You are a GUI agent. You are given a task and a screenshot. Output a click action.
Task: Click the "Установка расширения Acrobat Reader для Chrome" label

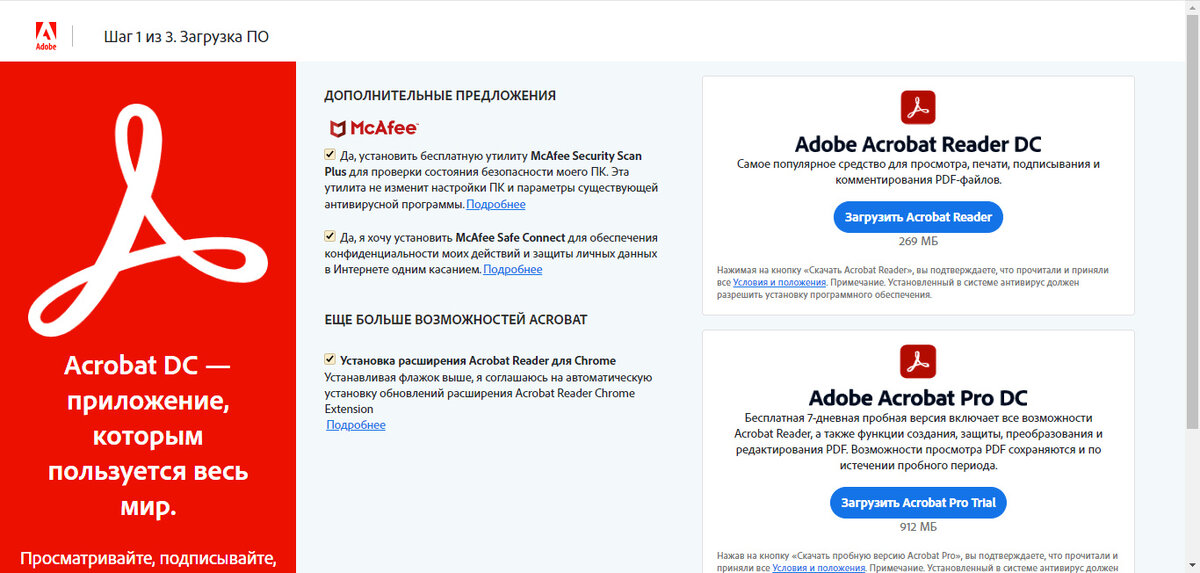tap(478, 360)
